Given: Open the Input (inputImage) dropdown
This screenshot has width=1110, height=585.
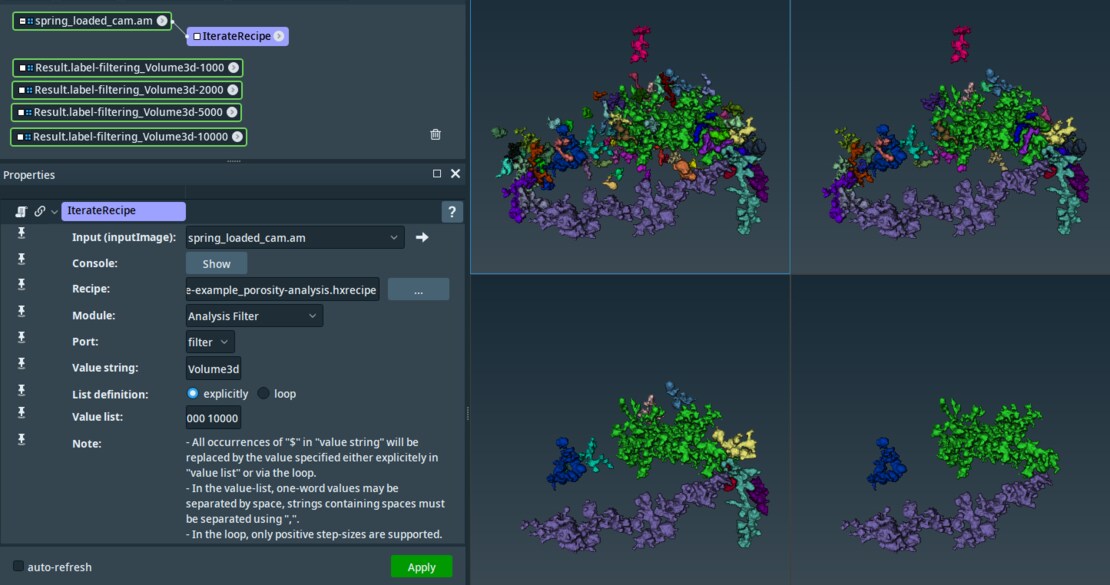Looking at the screenshot, I should pyautogui.click(x=295, y=238).
